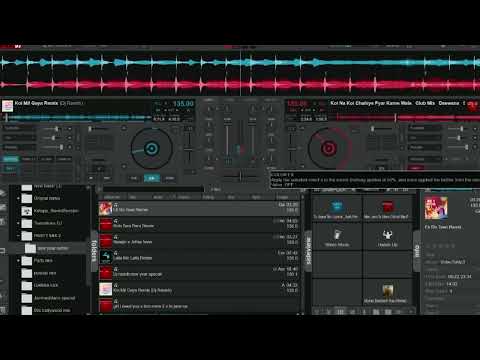Expand the Original remix folder
The height and width of the screenshot is (360, 480).
point(18,198)
